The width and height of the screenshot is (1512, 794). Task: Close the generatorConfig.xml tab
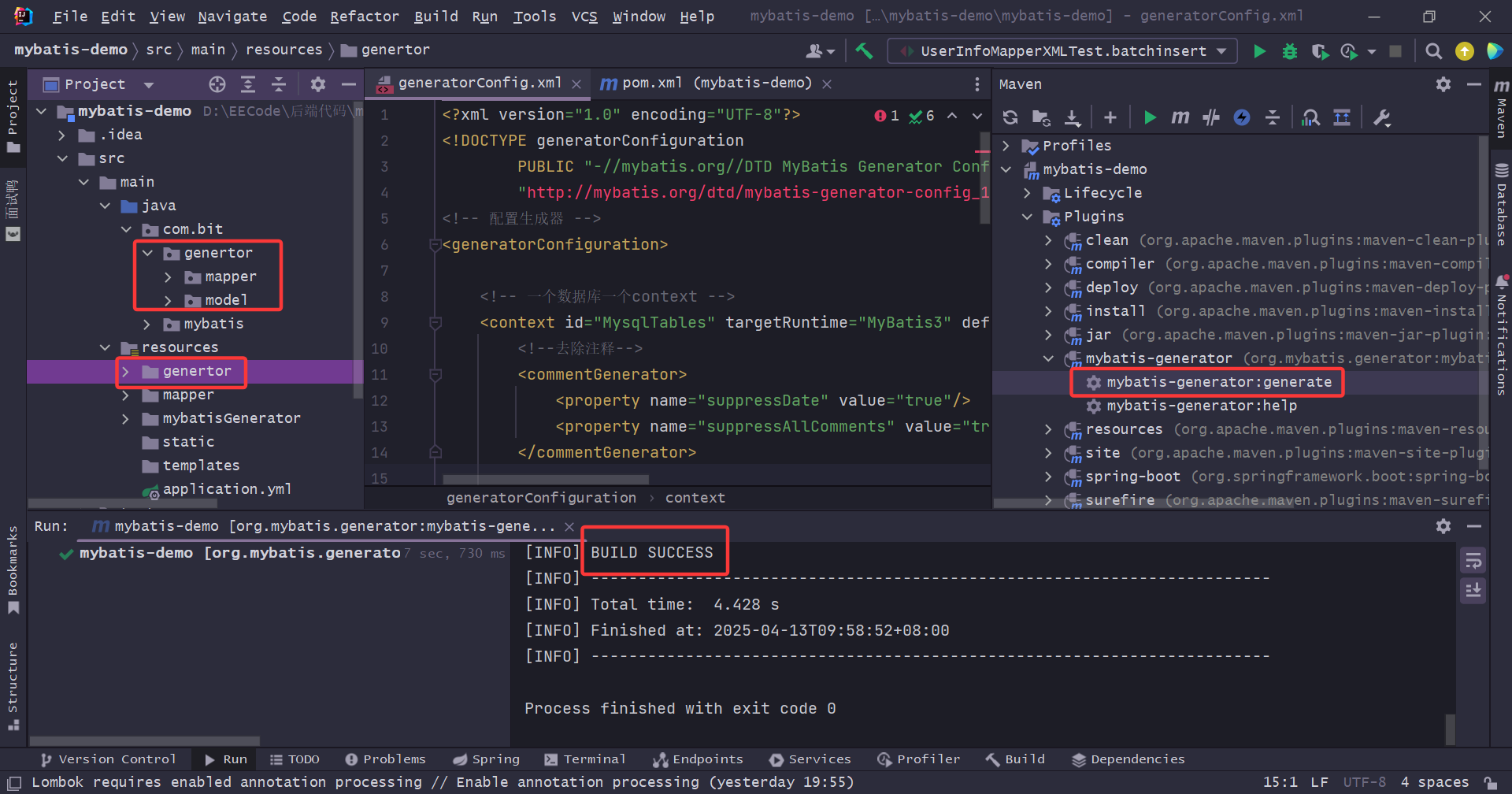[x=576, y=84]
